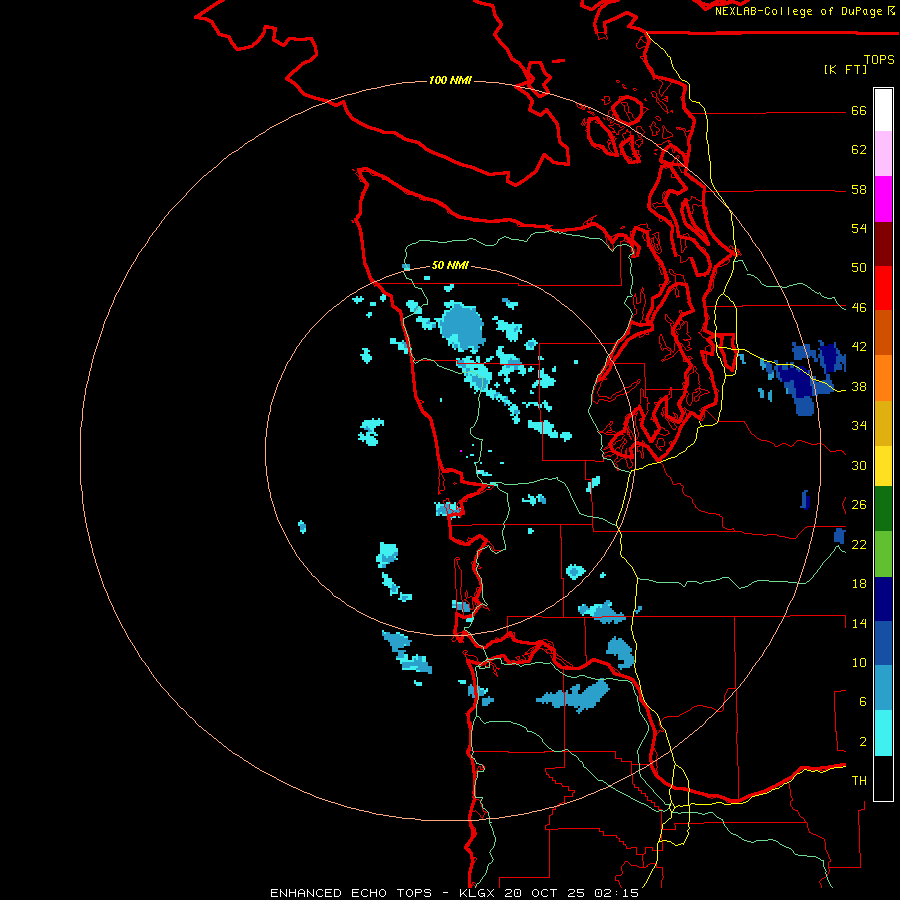This screenshot has height=900, width=900.
Task: Click the Enhanced Echo Tops KLGX caption
Action: pyautogui.click(x=454, y=893)
